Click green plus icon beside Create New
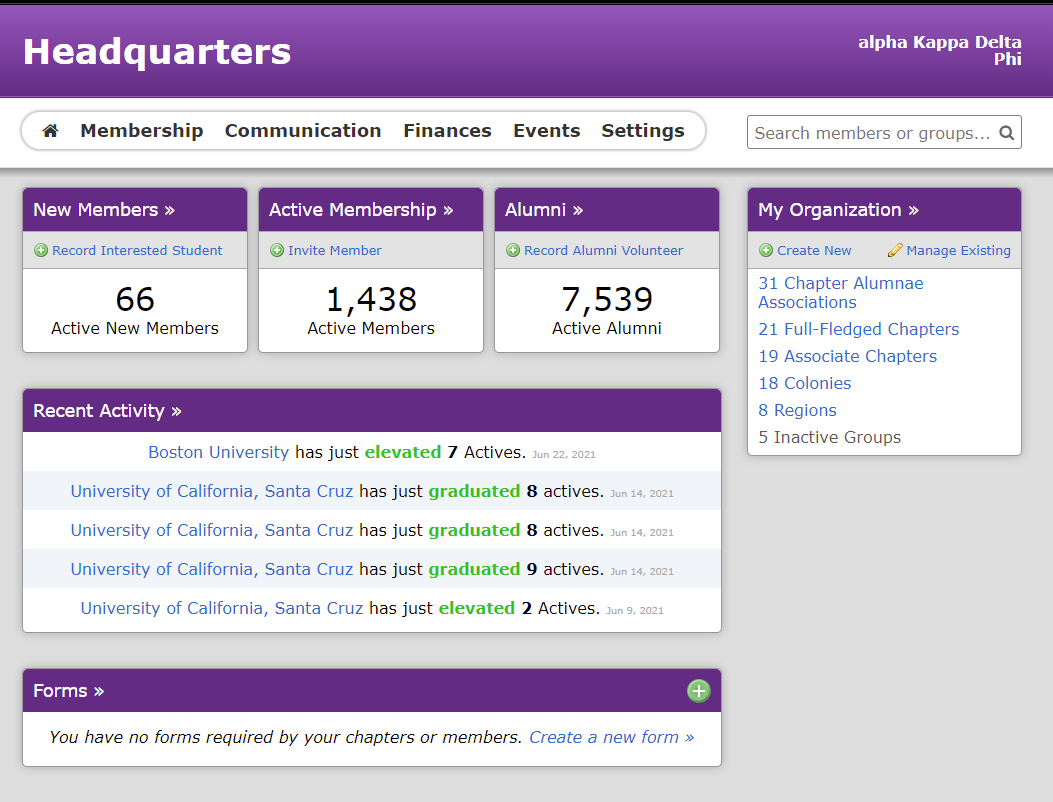The width and height of the screenshot is (1053, 802). (x=766, y=251)
